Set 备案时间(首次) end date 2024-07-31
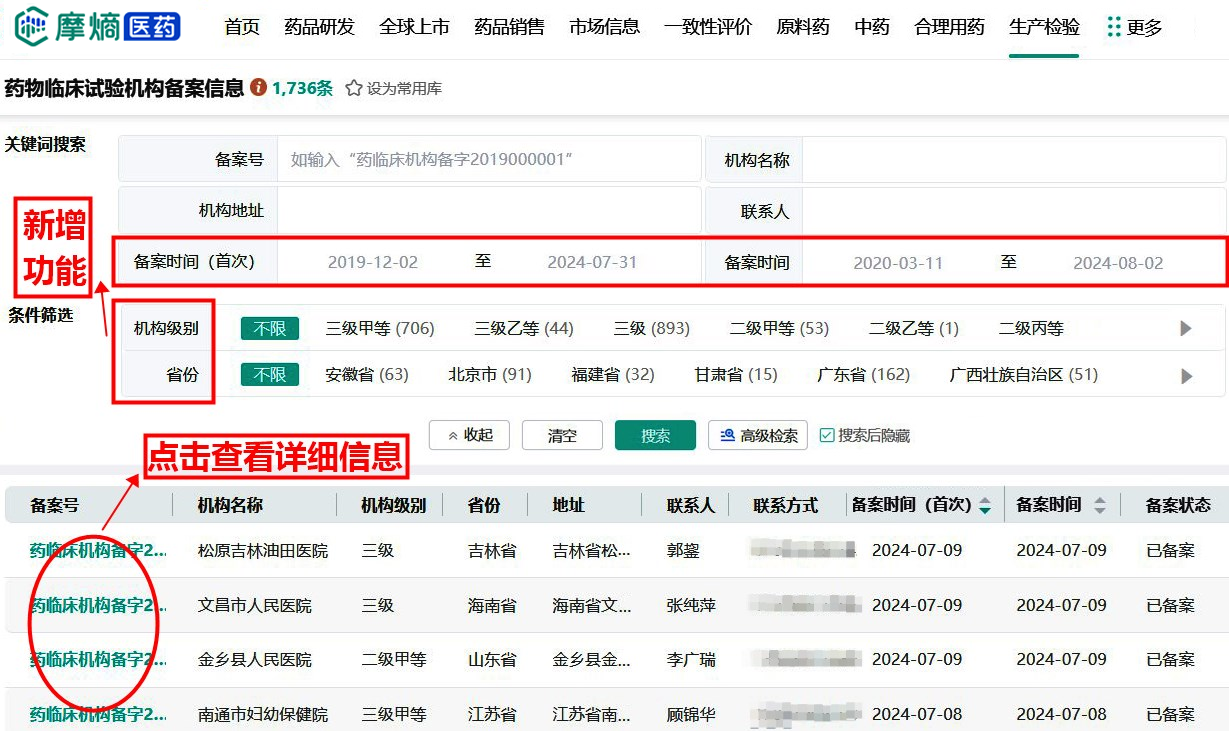This screenshot has height=731, width=1229. (592, 263)
